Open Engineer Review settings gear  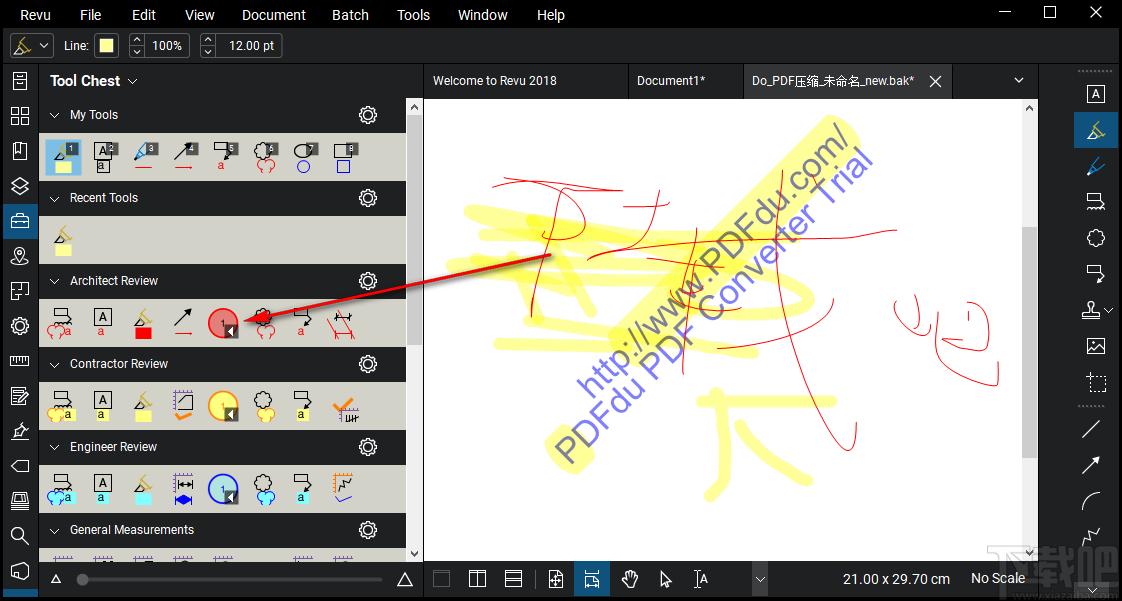point(368,447)
